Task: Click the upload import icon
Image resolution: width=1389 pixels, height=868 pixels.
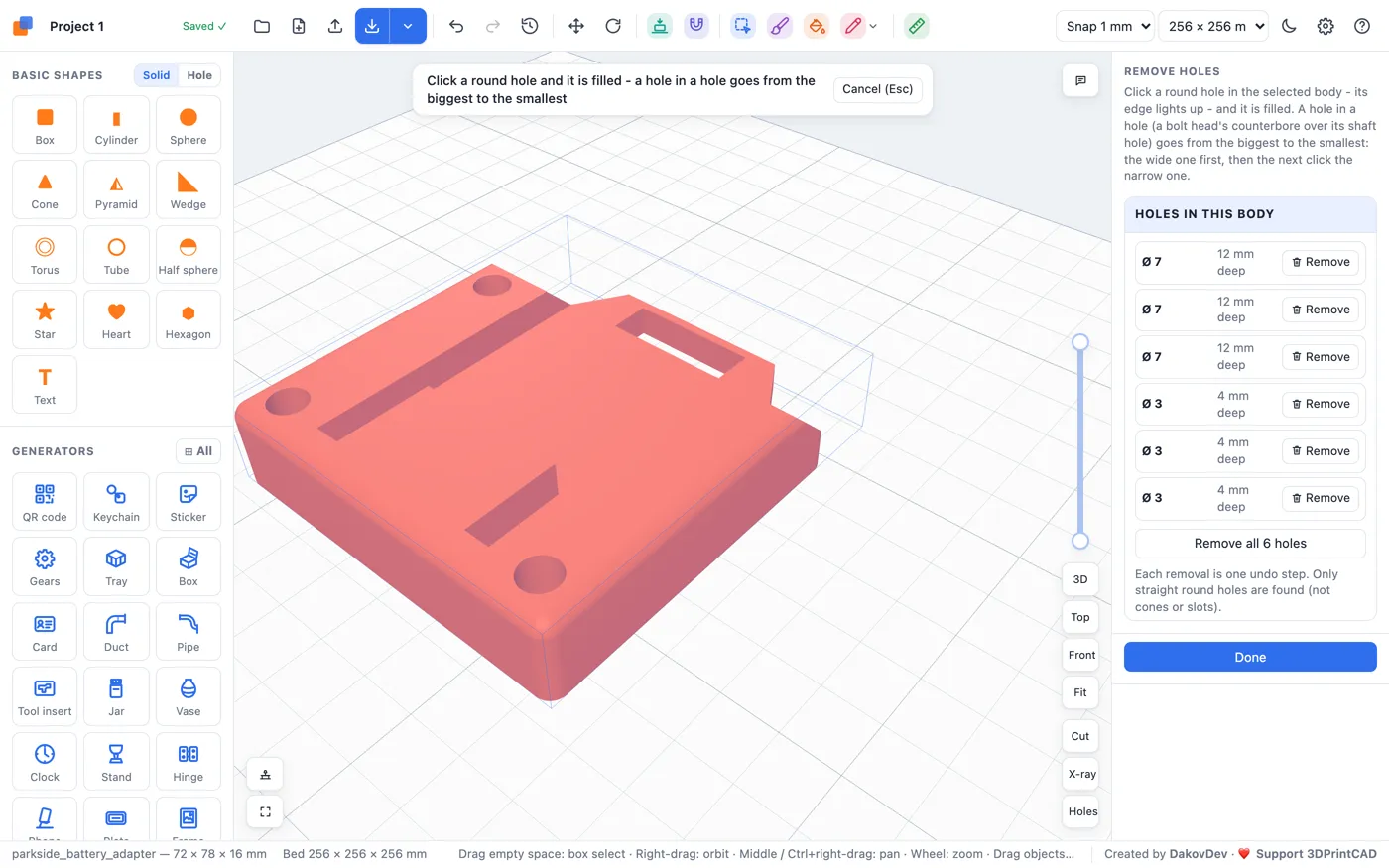Action: click(x=335, y=26)
